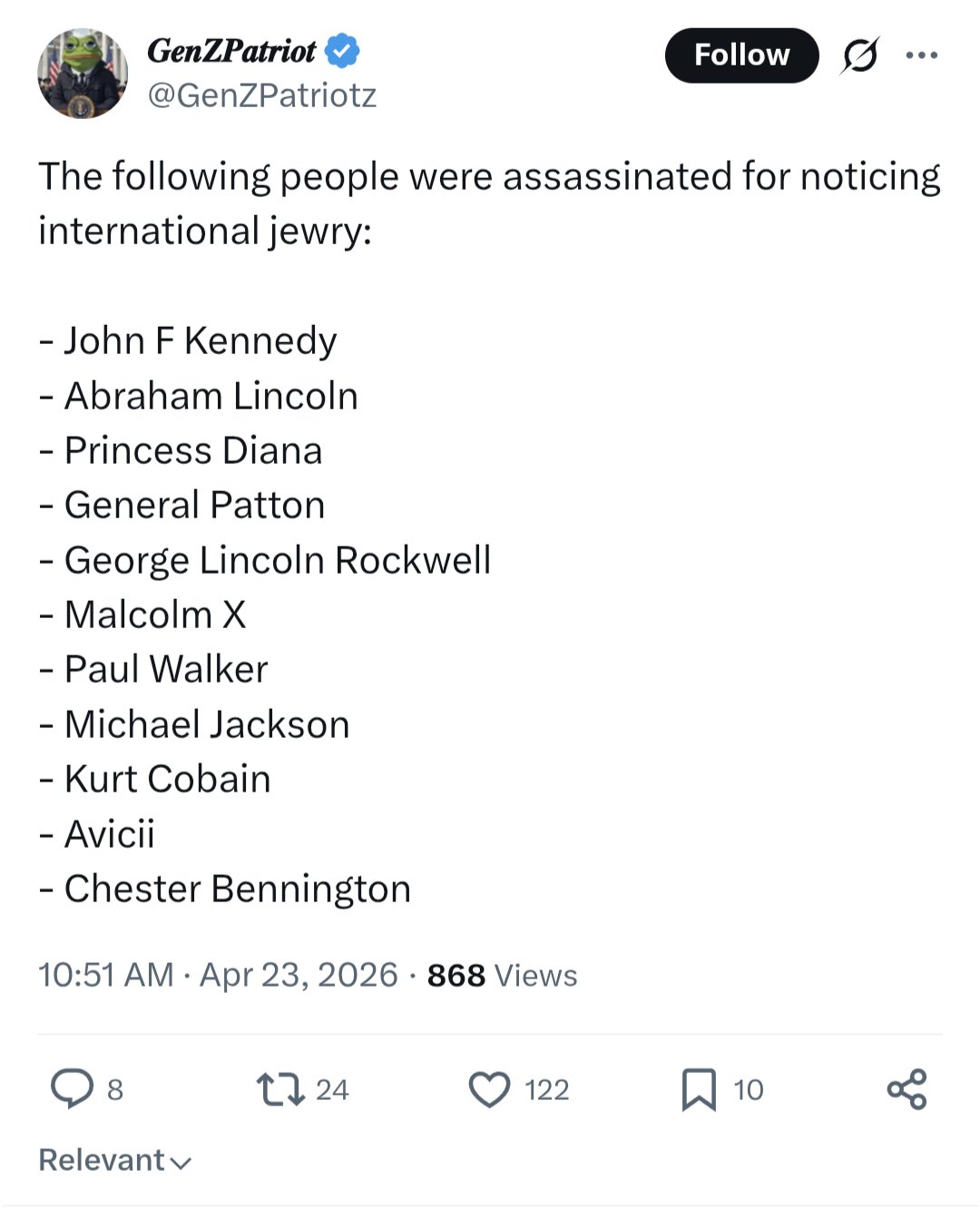The image size is (980, 1208).
Task: Toggle the bookmark icon to save post
Action: coord(698,1089)
